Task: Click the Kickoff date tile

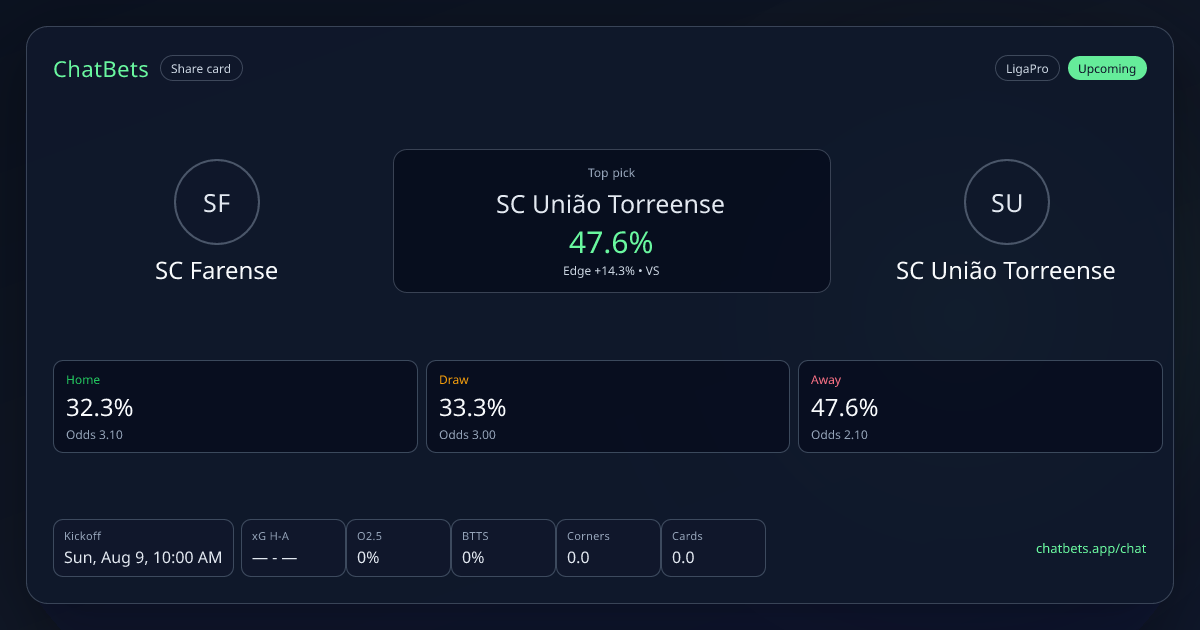Action: [x=143, y=548]
